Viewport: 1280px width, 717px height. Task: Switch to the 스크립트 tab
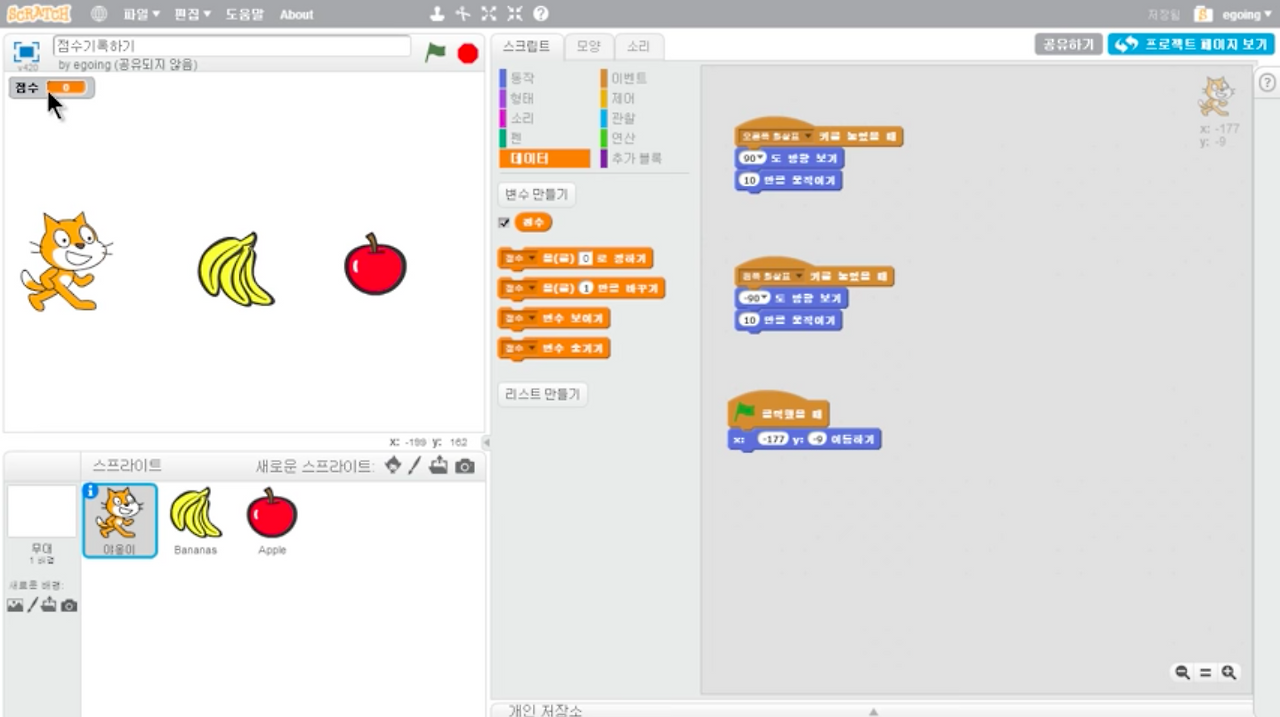point(527,46)
